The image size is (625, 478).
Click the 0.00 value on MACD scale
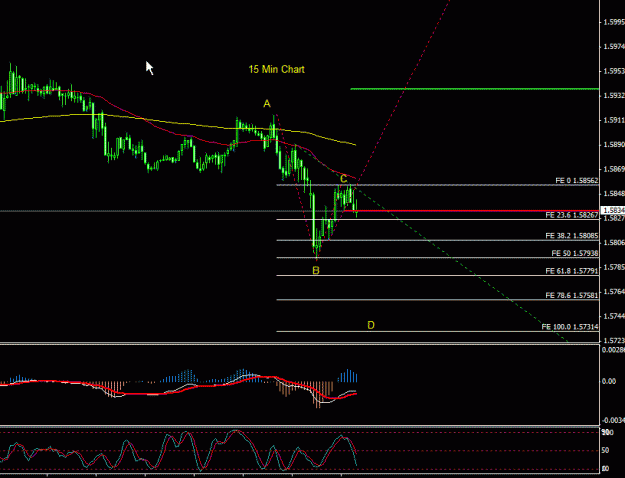609,381
